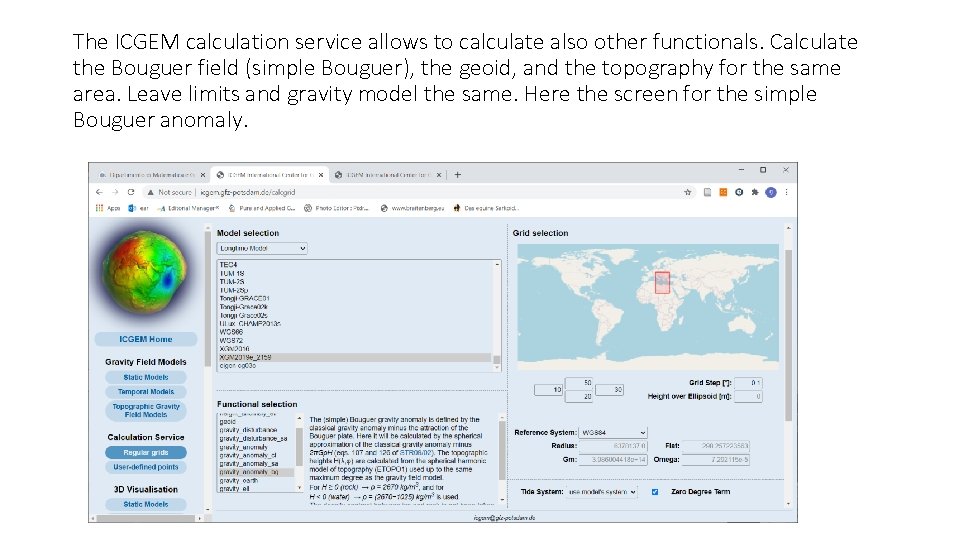Open Temporal Models
The image size is (960, 540).
point(146,392)
